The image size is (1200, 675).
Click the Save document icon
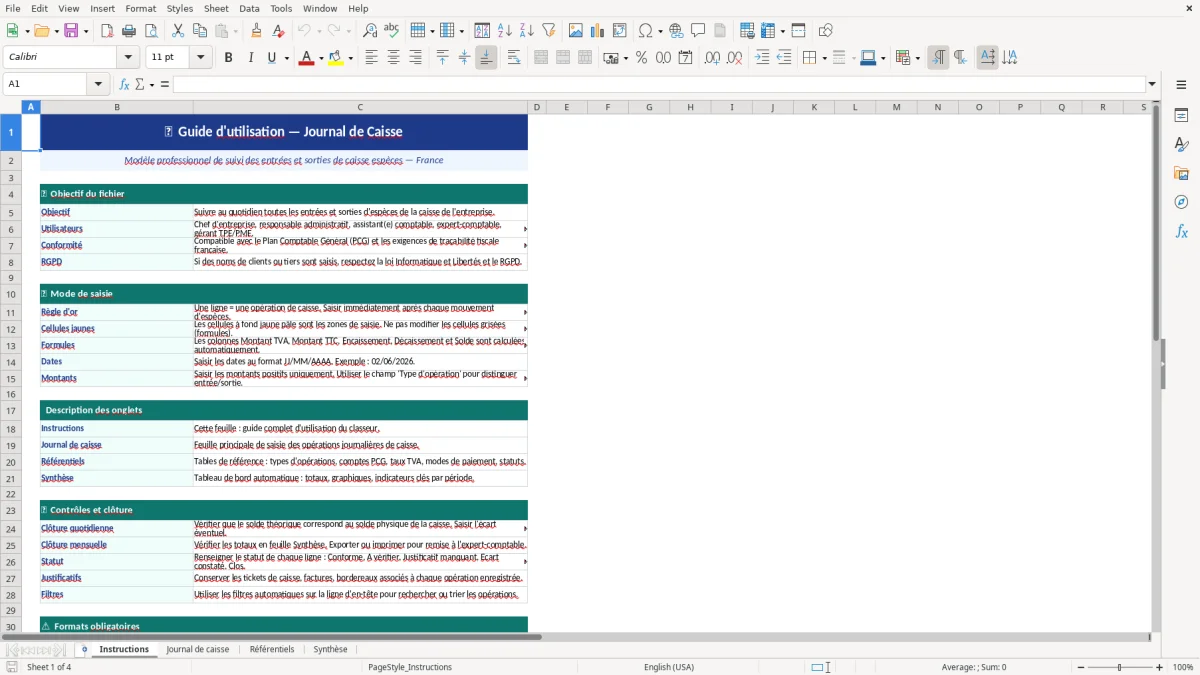point(72,31)
